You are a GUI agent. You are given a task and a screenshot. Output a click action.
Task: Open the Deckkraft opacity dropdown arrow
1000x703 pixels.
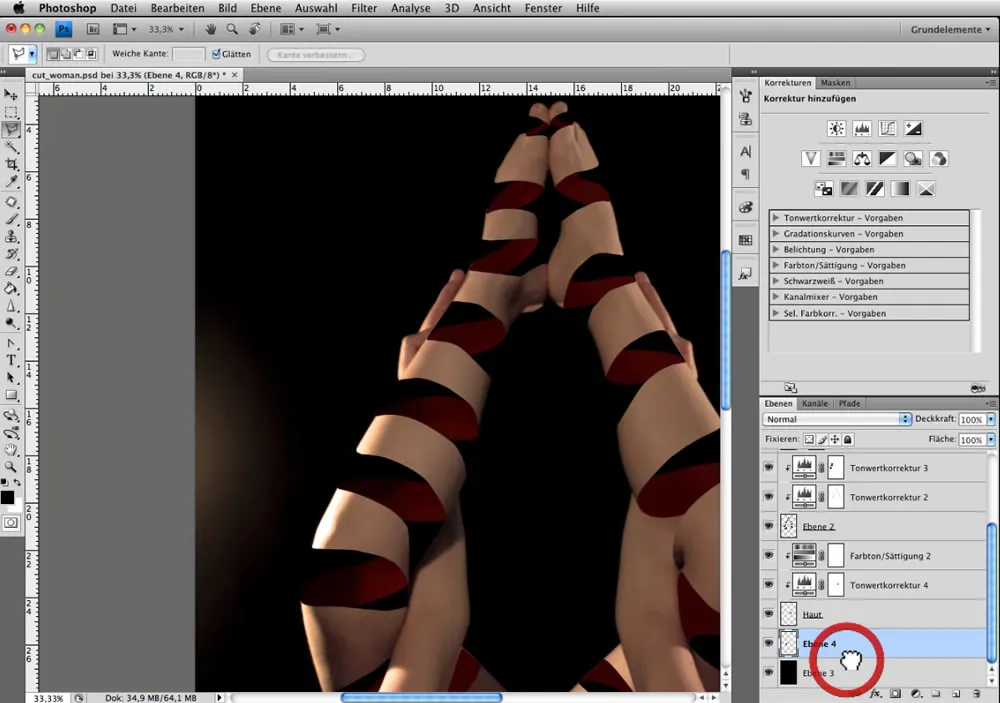coord(990,419)
